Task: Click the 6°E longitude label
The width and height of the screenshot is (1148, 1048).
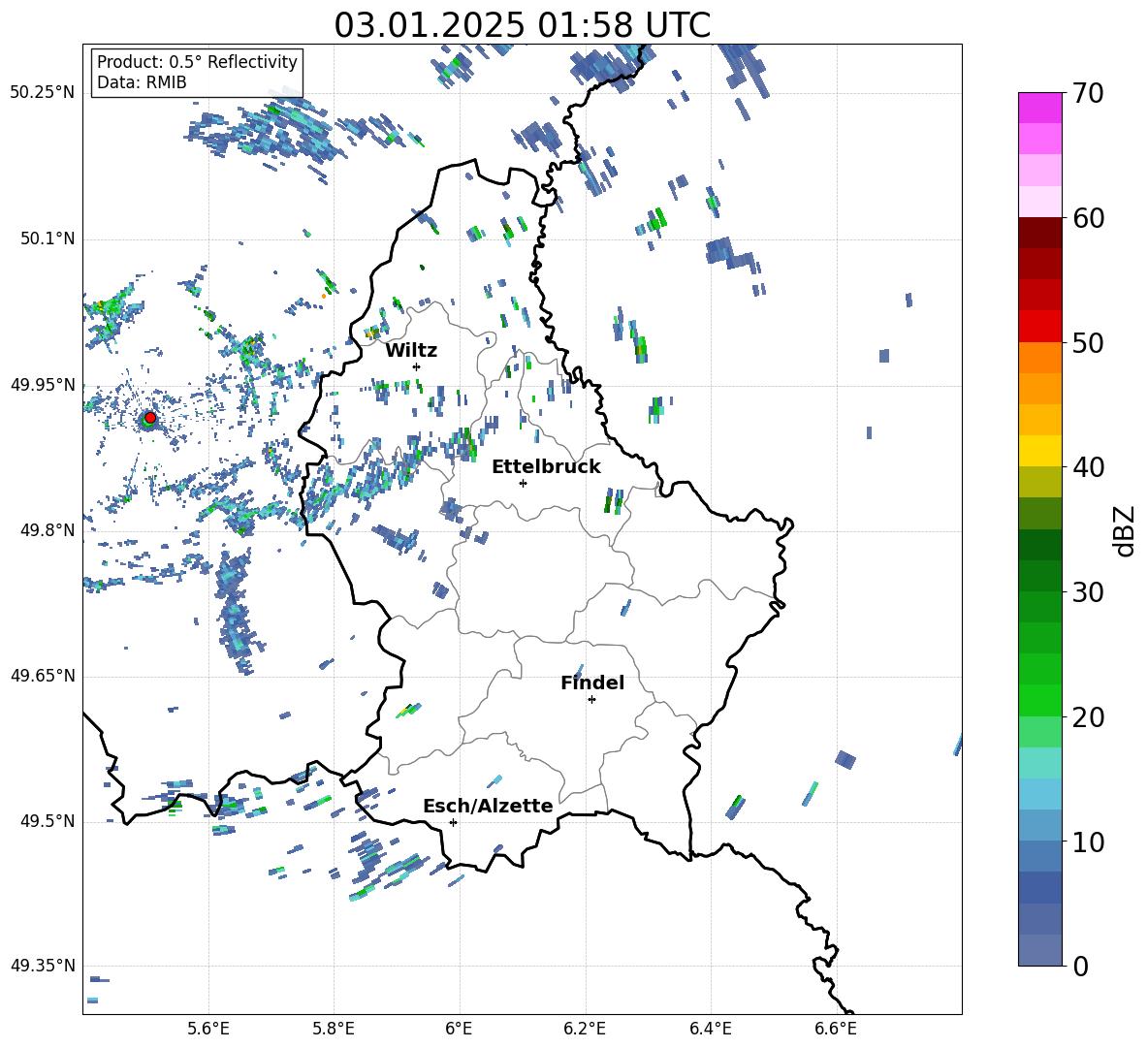Action: (x=459, y=1029)
